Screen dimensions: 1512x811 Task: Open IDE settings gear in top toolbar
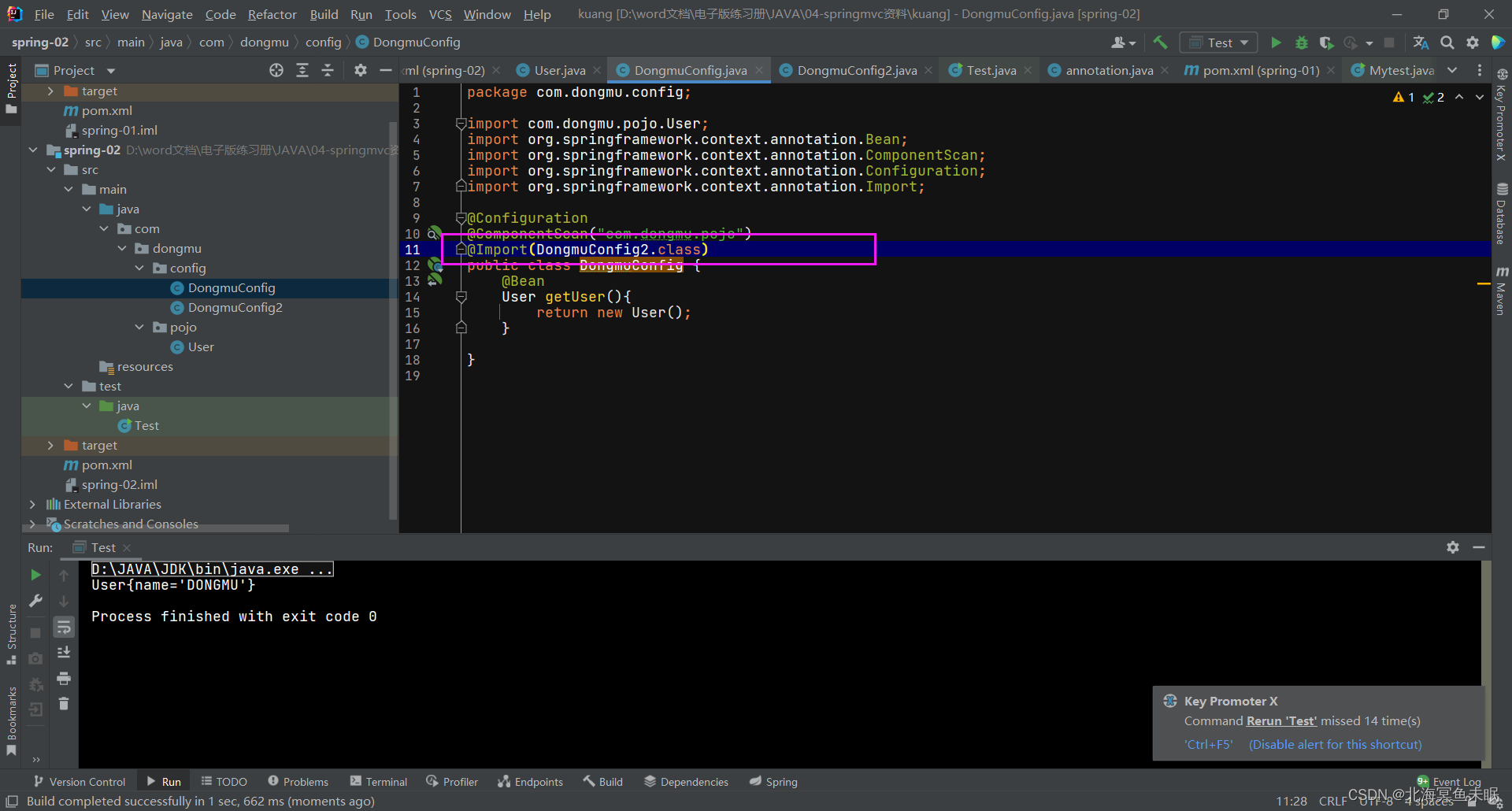pyautogui.click(x=1472, y=43)
